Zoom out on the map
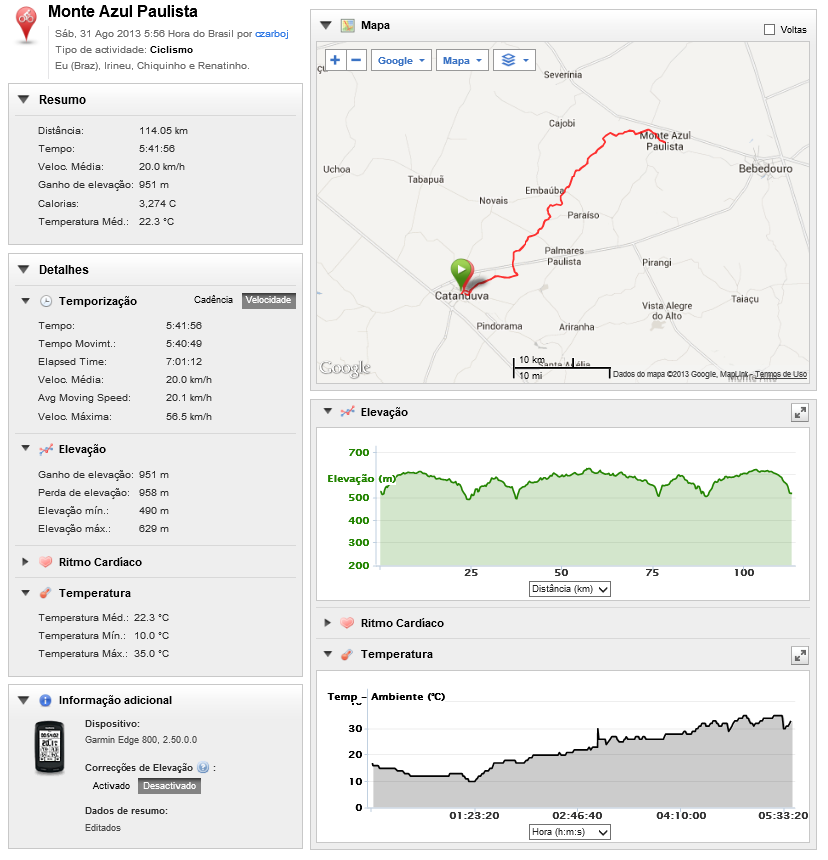 click(x=358, y=59)
